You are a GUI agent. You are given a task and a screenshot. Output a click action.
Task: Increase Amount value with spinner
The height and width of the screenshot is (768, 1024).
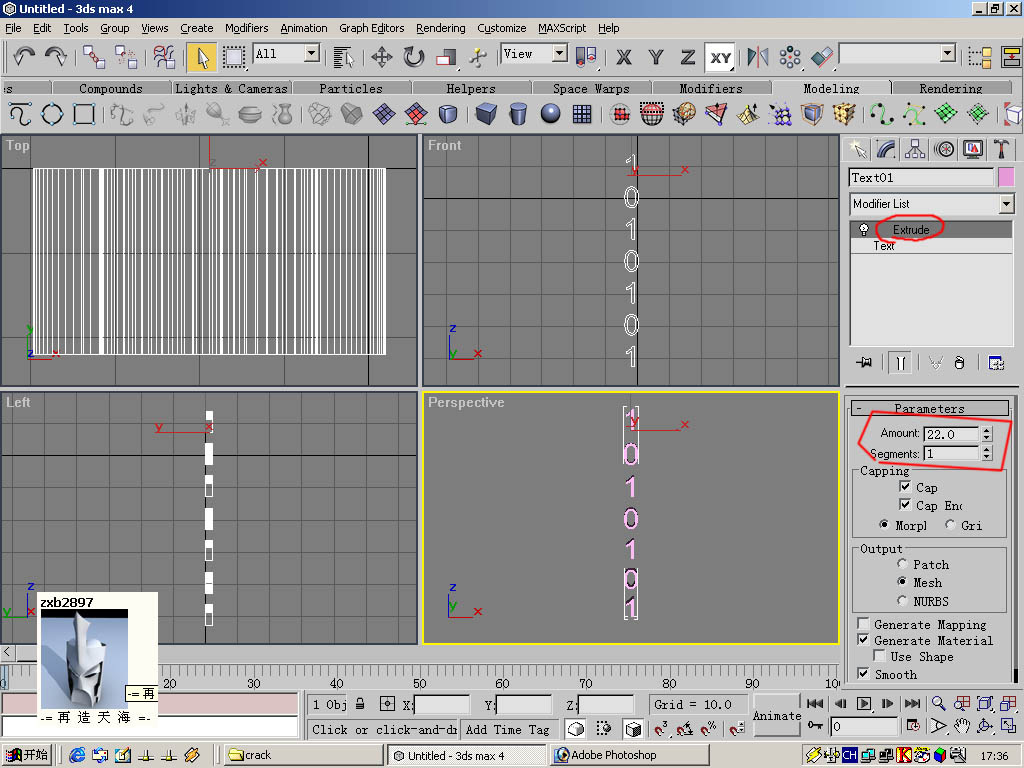(x=987, y=430)
